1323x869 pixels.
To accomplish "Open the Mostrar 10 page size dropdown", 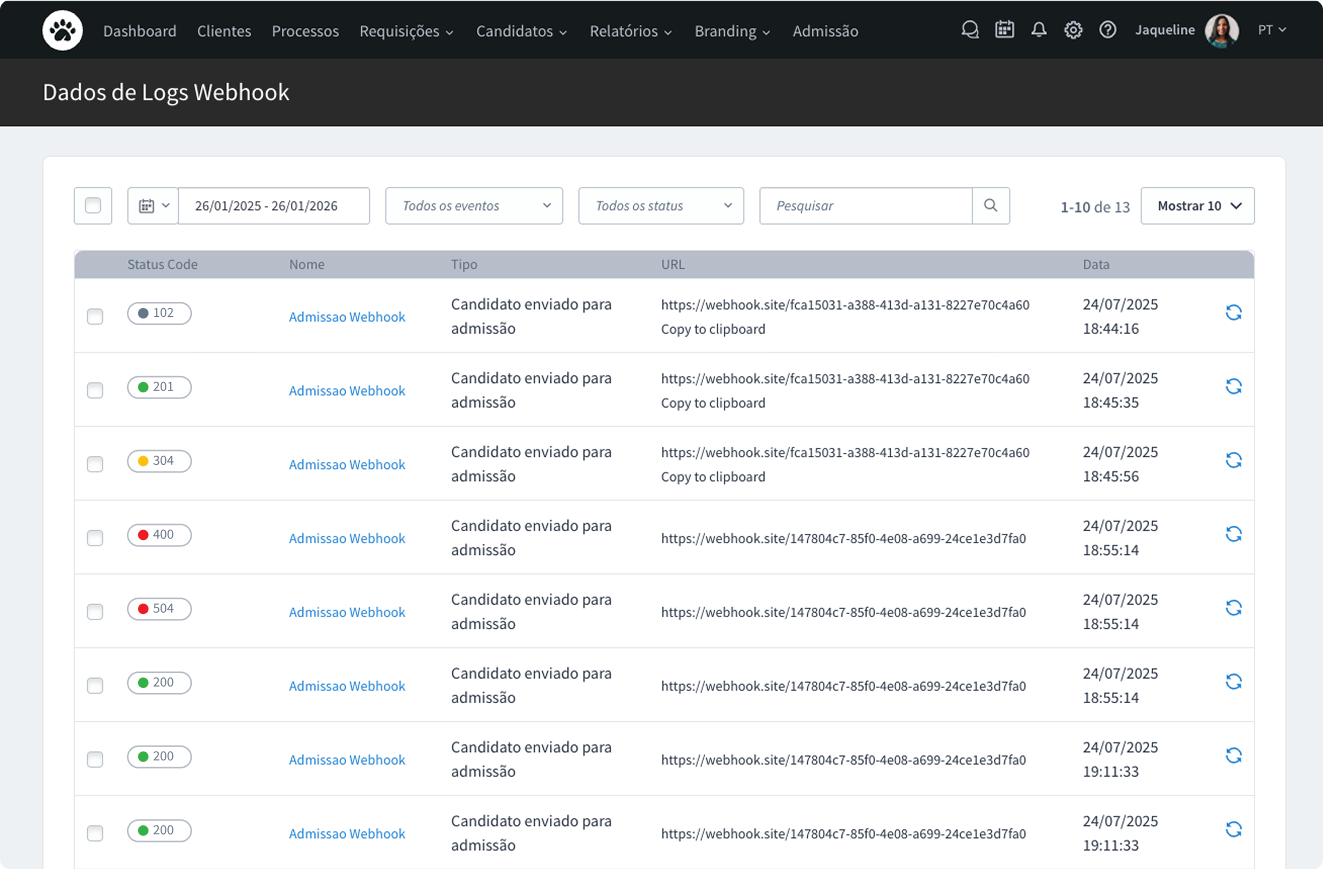I will click(1197, 206).
